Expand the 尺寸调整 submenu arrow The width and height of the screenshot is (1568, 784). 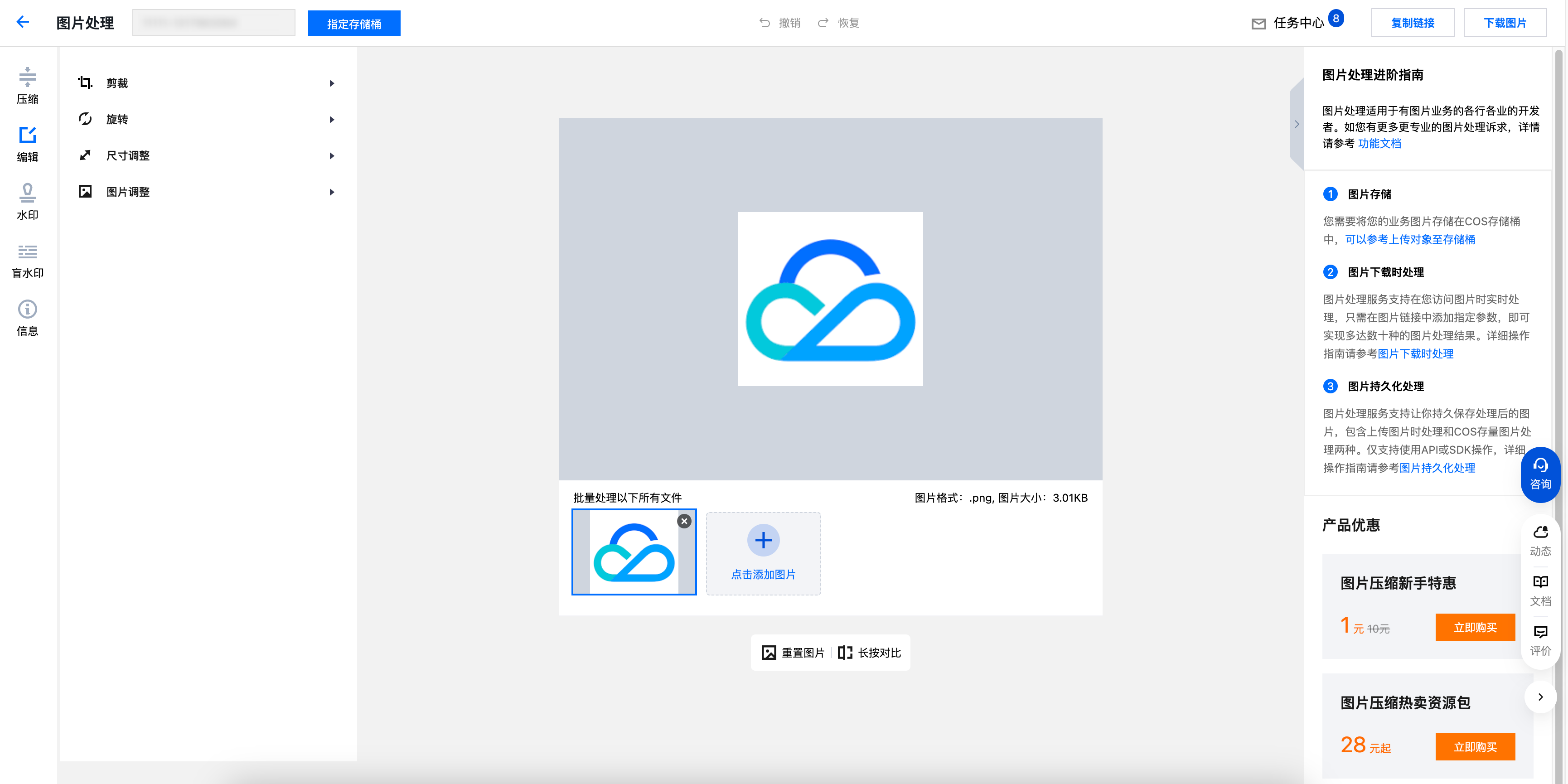pyautogui.click(x=332, y=156)
